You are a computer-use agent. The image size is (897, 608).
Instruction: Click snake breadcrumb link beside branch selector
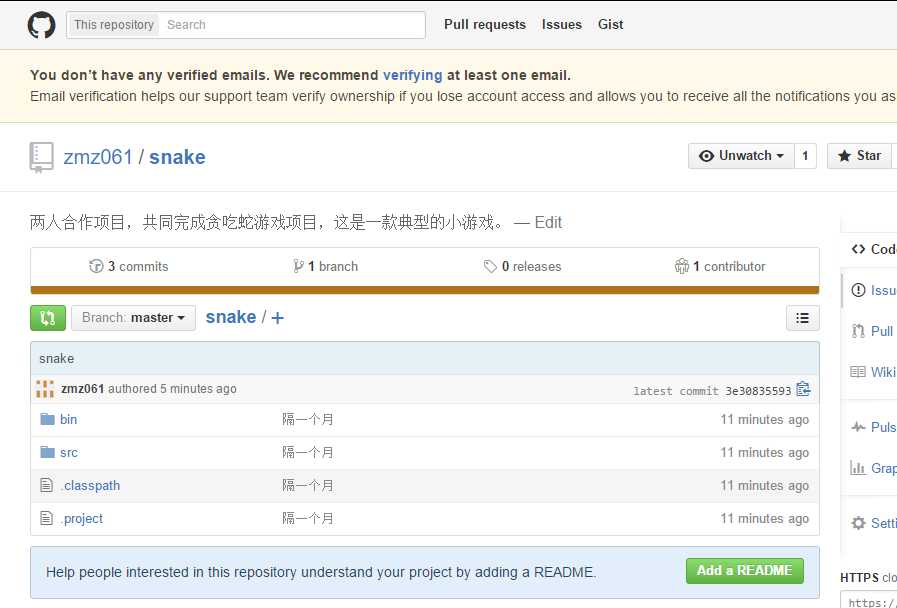click(x=231, y=317)
